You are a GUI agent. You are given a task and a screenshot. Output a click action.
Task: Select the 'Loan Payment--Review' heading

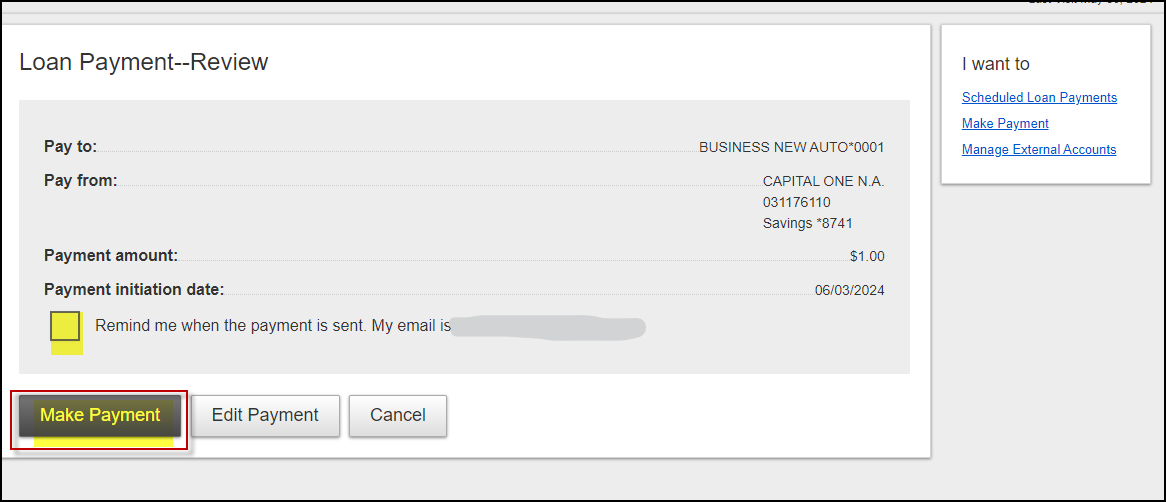pos(144,62)
